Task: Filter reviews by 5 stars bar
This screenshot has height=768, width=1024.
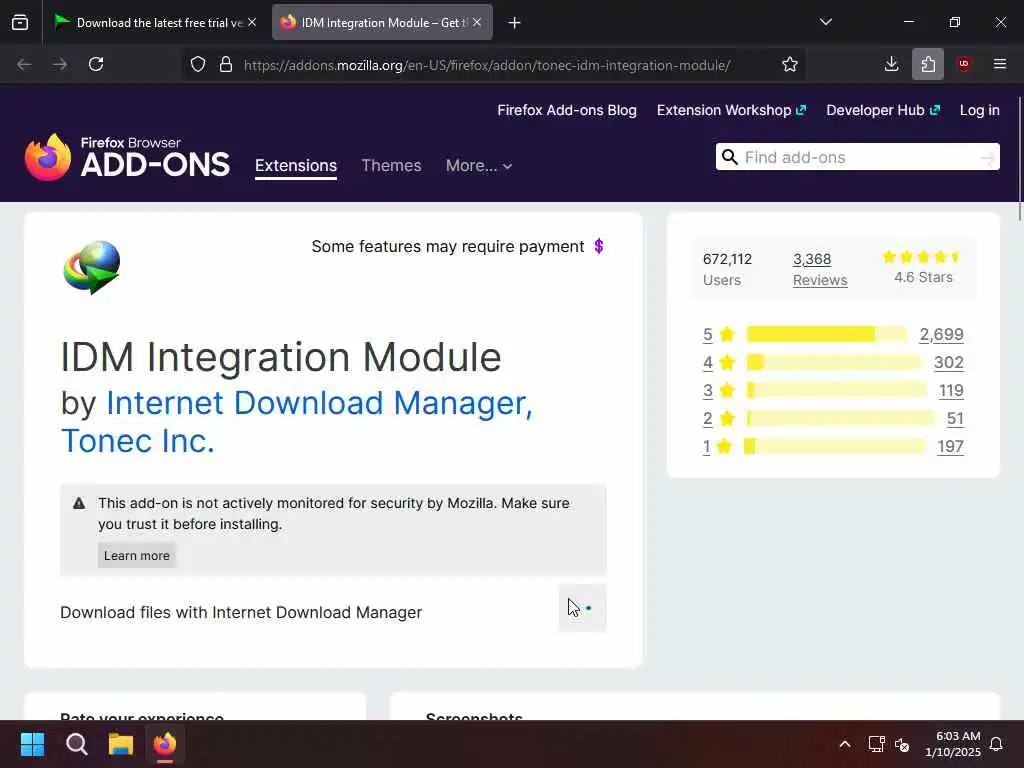Action: tap(827, 334)
